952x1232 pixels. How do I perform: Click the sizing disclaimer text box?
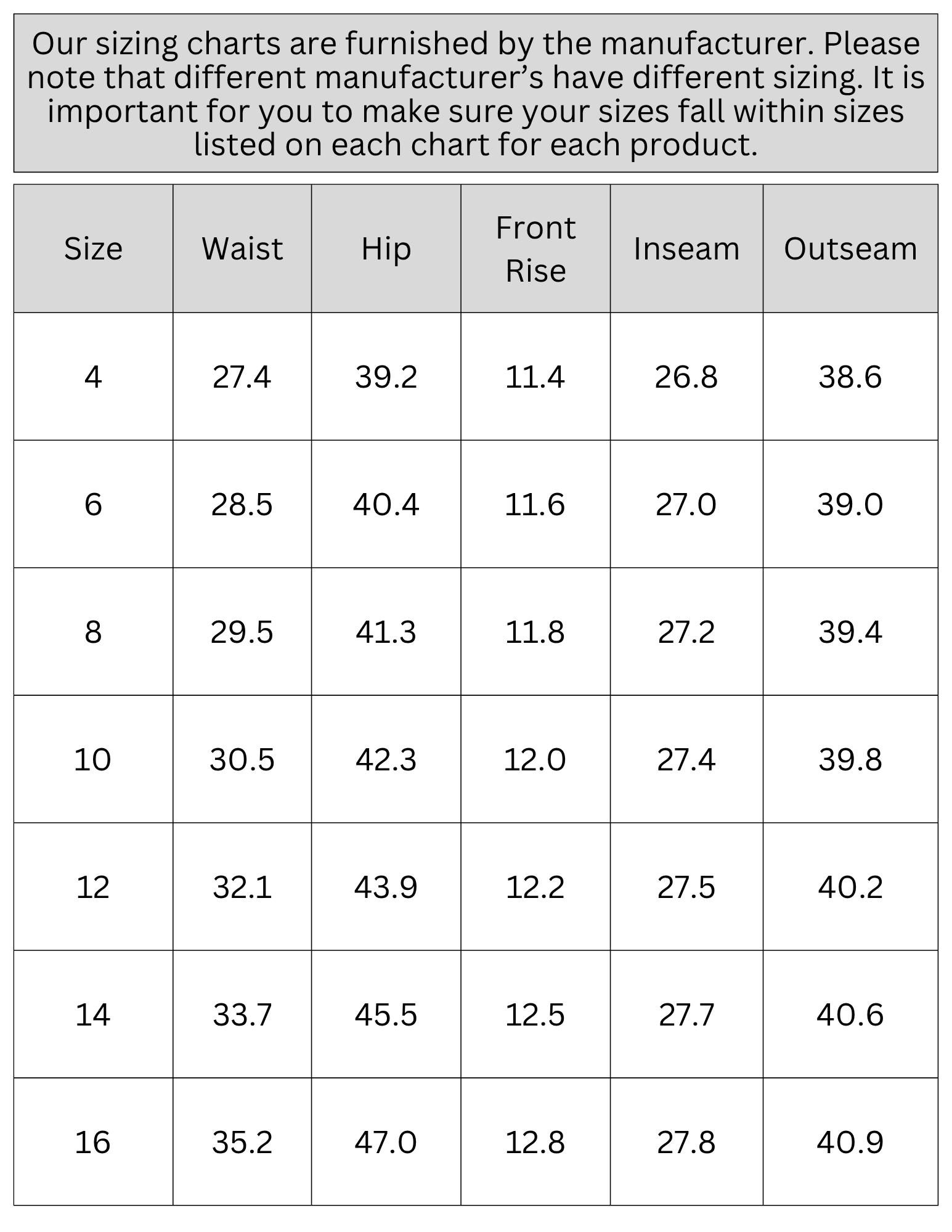click(x=476, y=93)
